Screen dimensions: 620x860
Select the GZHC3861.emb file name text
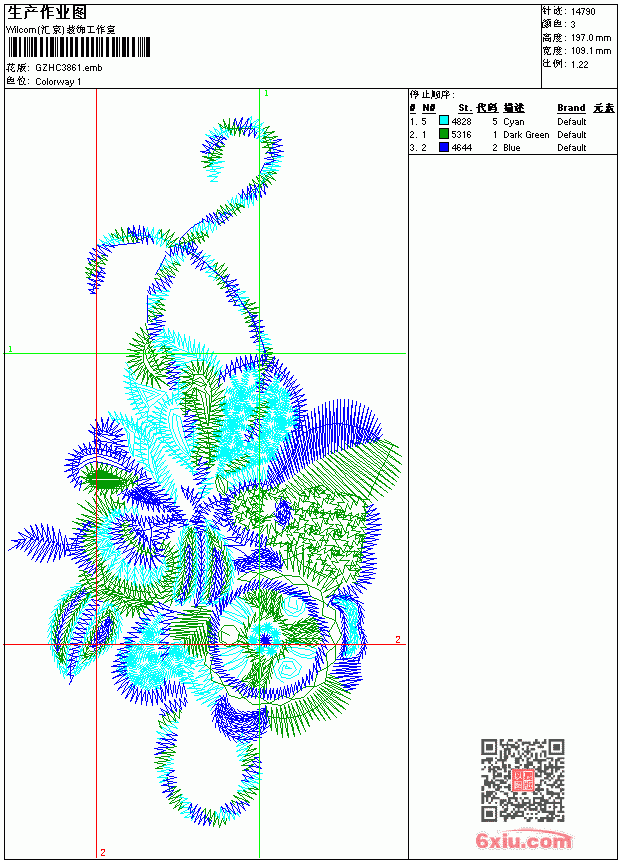click(69, 68)
